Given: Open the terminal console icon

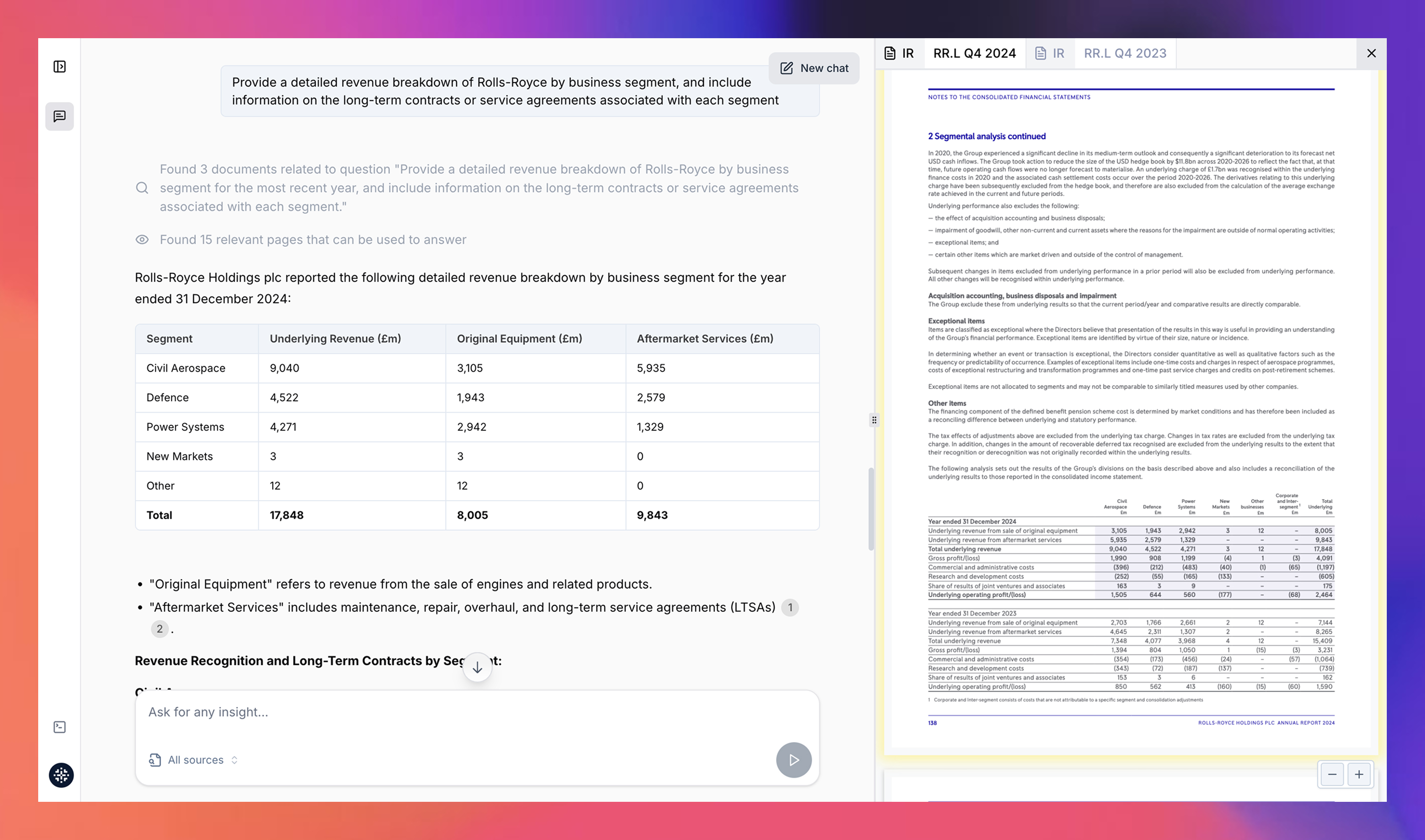Looking at the screenshot, I should pos(60,727).
